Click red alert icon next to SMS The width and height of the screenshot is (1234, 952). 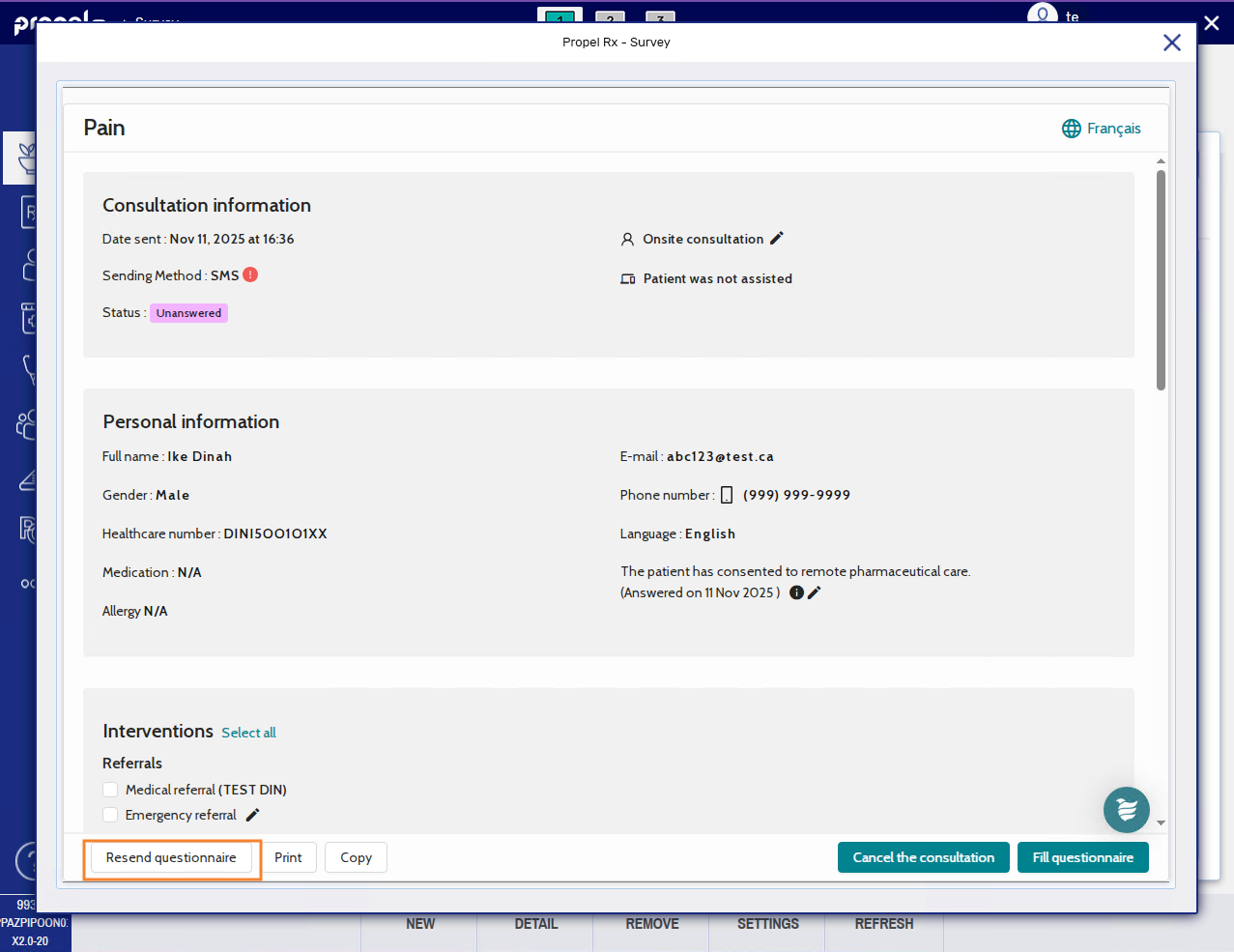(250, 274)
